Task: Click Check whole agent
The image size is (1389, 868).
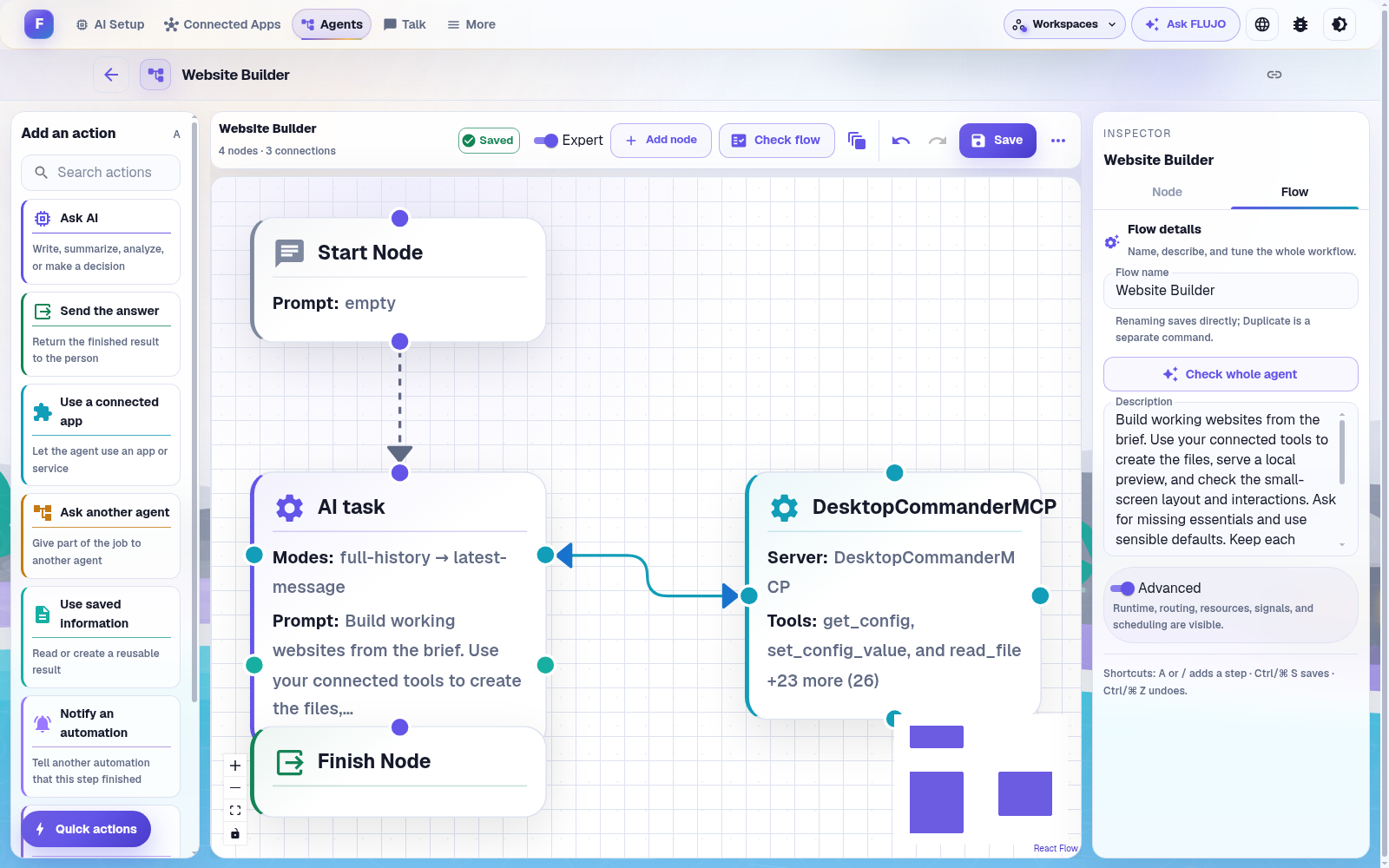Action: pyautogui.click(x=1231, y=374)
